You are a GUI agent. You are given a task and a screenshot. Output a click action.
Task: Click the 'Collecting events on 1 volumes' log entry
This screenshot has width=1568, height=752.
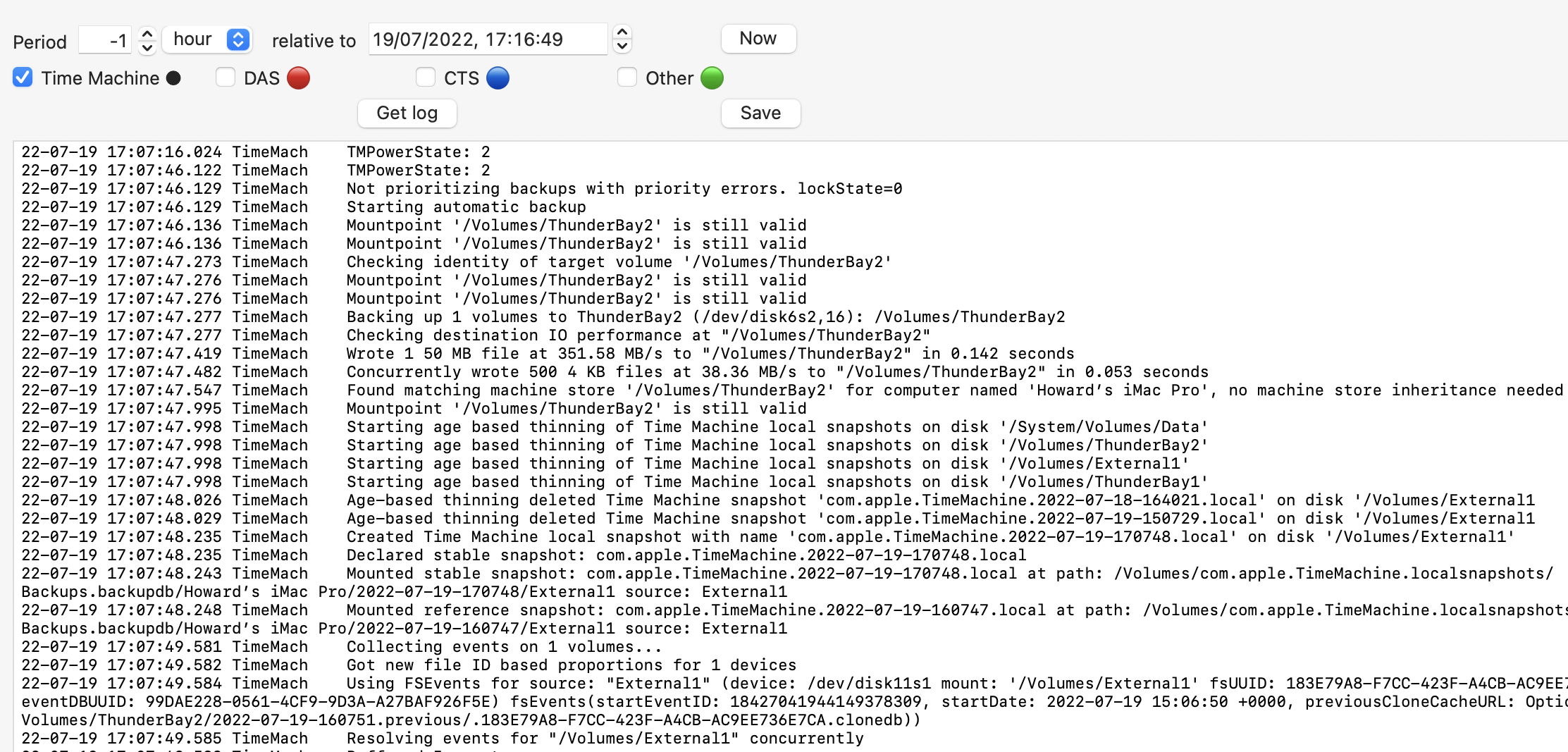point(504,647)
